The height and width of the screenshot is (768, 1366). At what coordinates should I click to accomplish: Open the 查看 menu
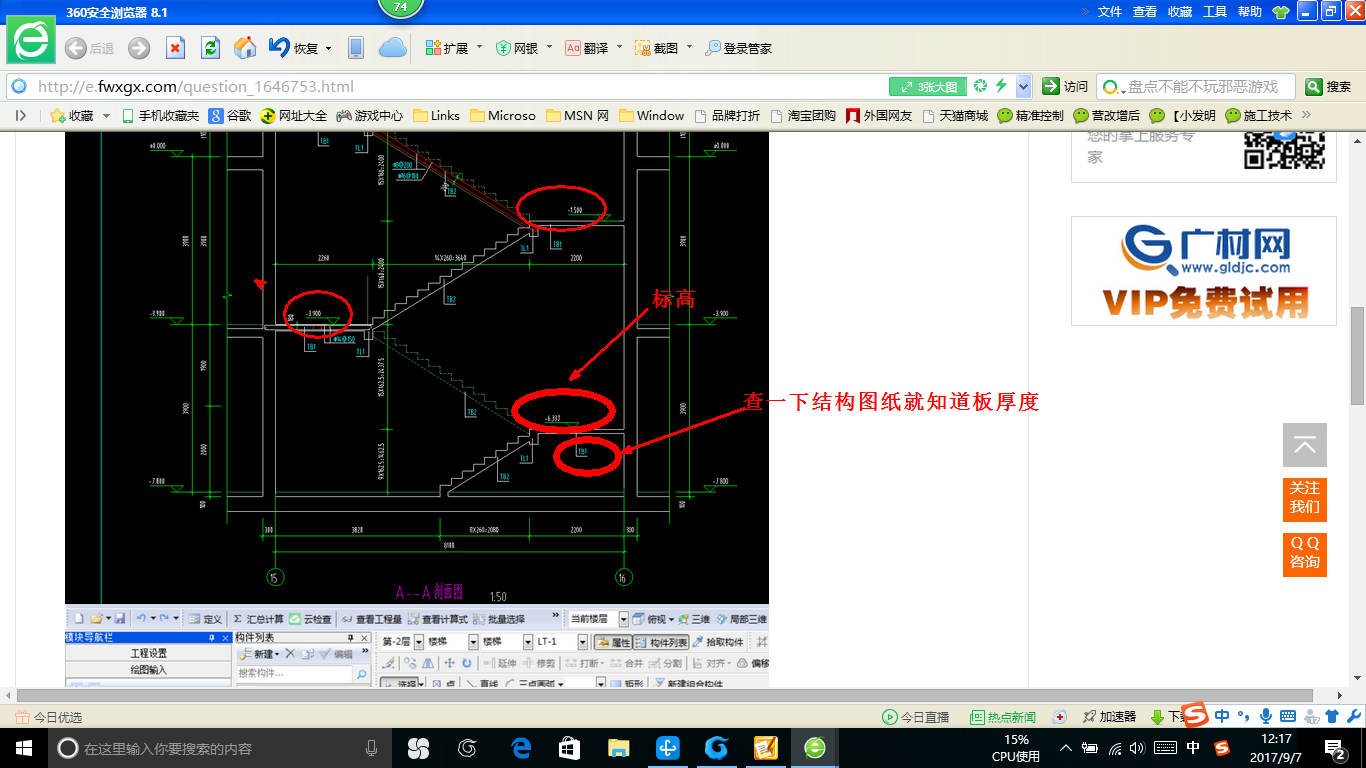(x=1145, y=12)
